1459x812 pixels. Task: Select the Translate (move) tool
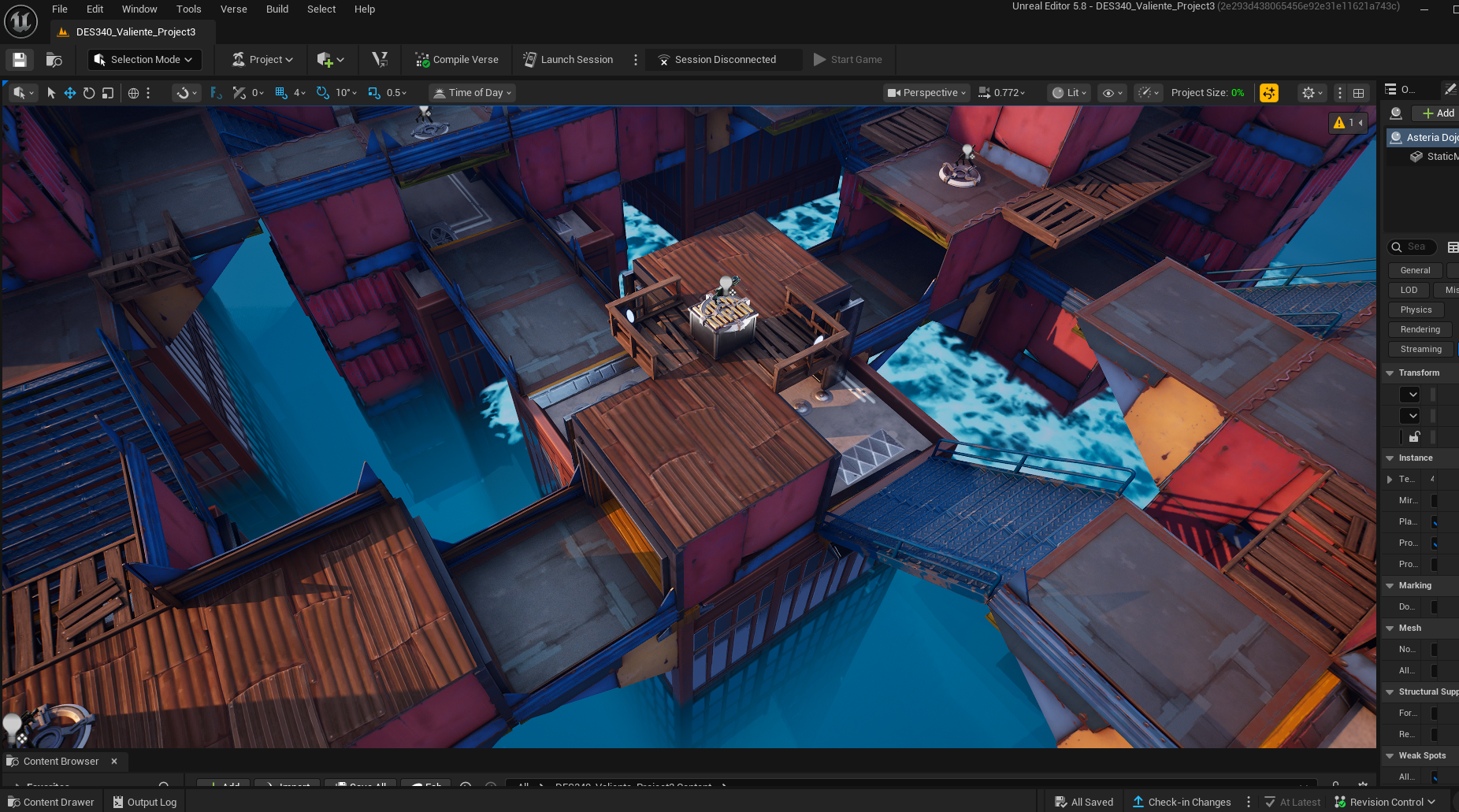pos(70,93)
